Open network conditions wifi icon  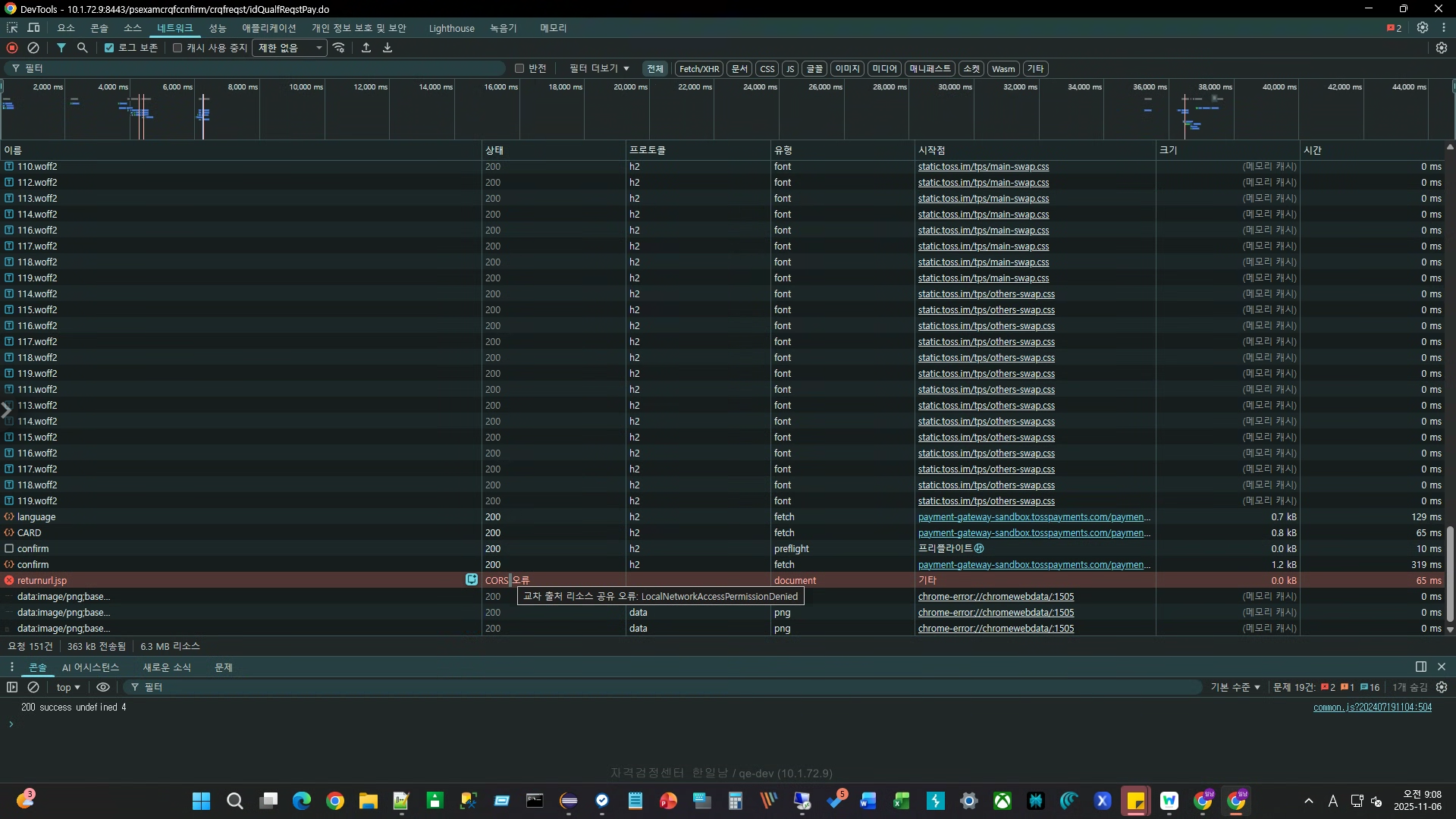point(339,48)
